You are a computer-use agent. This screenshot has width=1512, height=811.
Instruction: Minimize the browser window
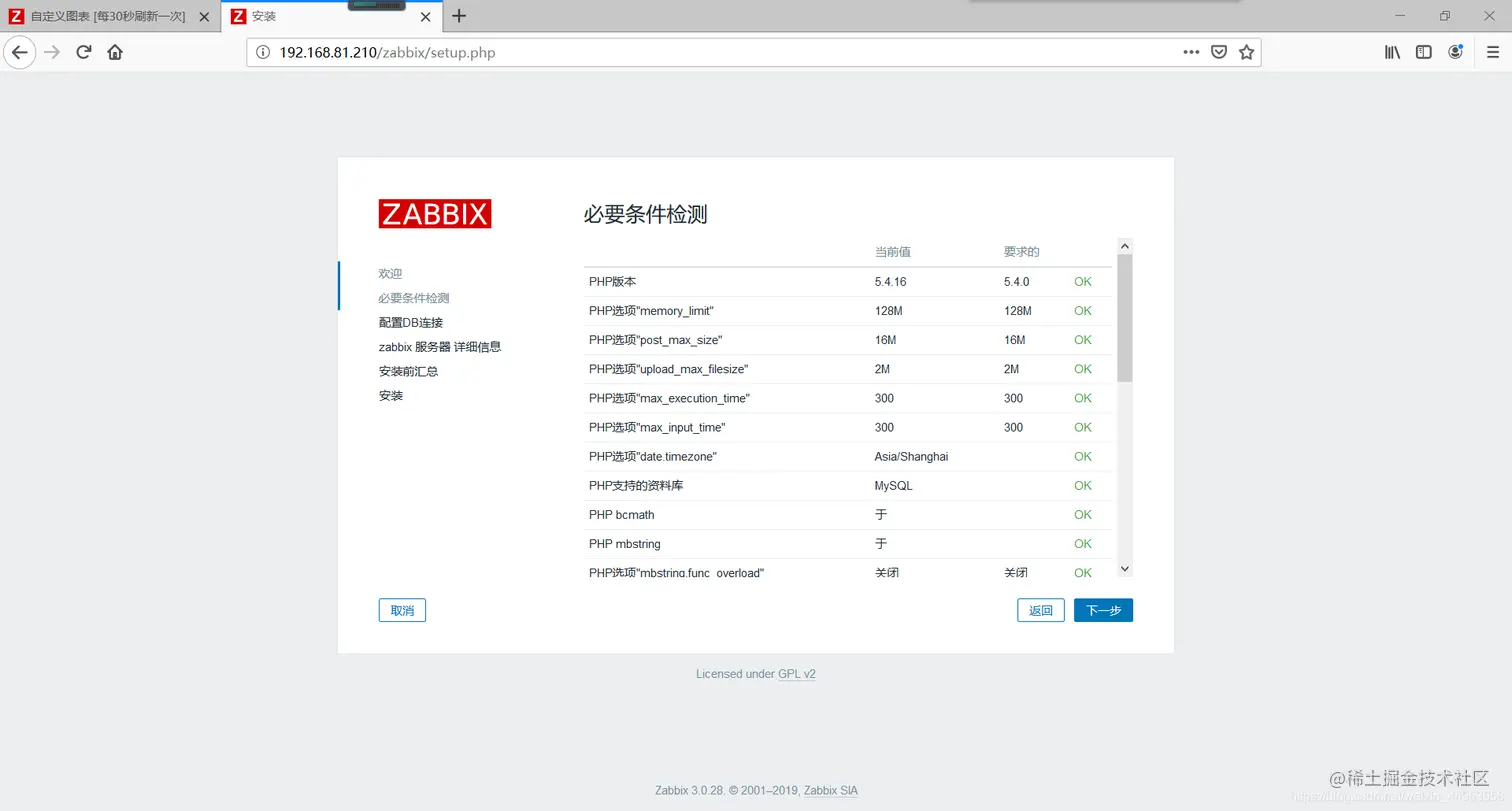(1399, 16)
